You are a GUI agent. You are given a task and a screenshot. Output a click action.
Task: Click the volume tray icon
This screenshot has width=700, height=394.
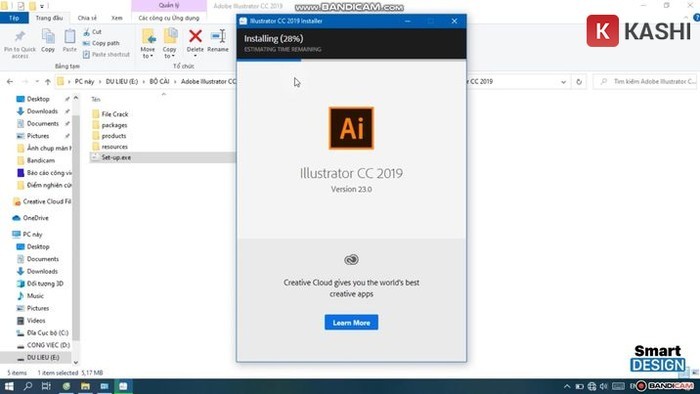click(x=604, y=386)
